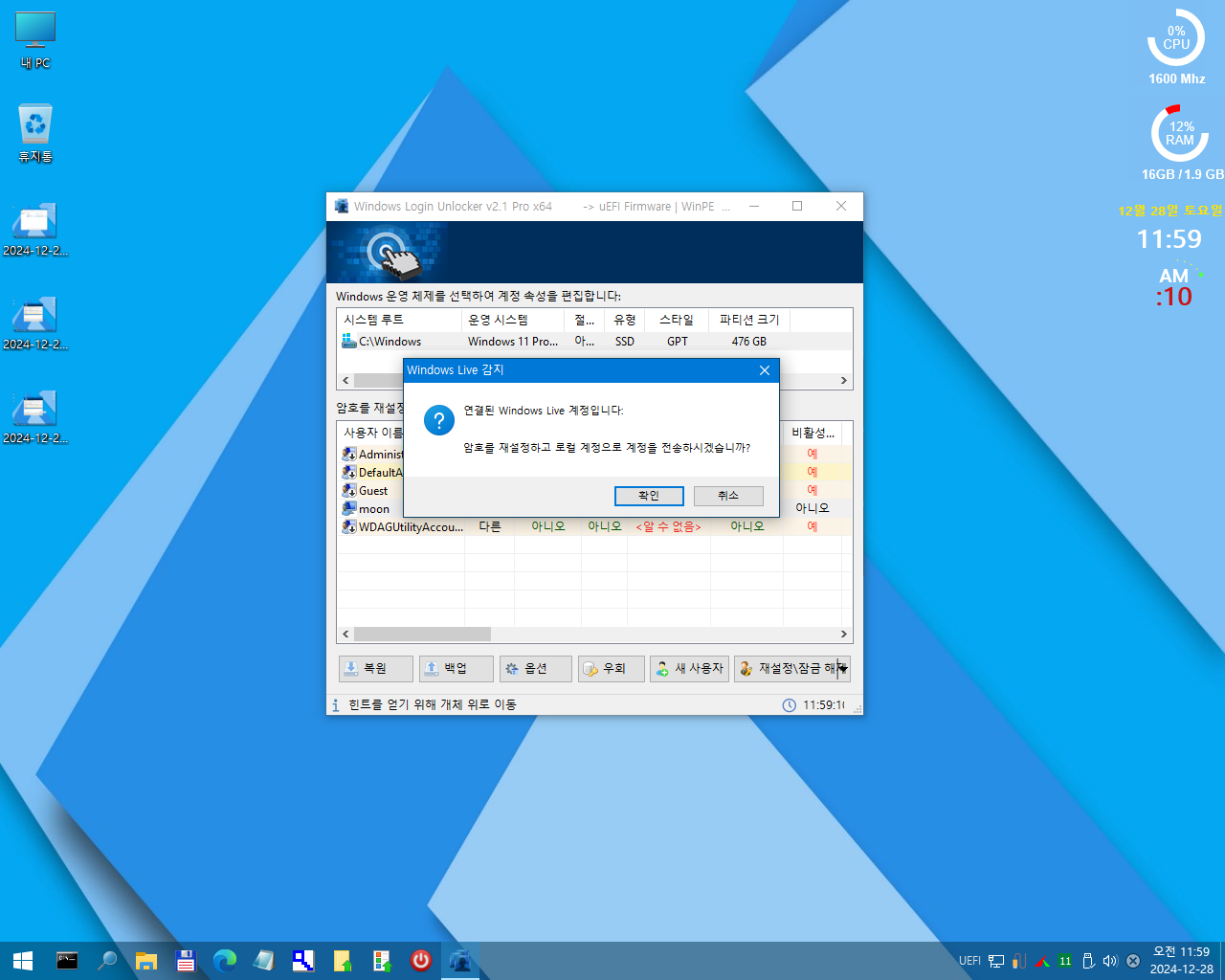Viewport: 1225px width, 980px height.
Task: Open the Windows Start button
Action: click(x=23, y=961)
